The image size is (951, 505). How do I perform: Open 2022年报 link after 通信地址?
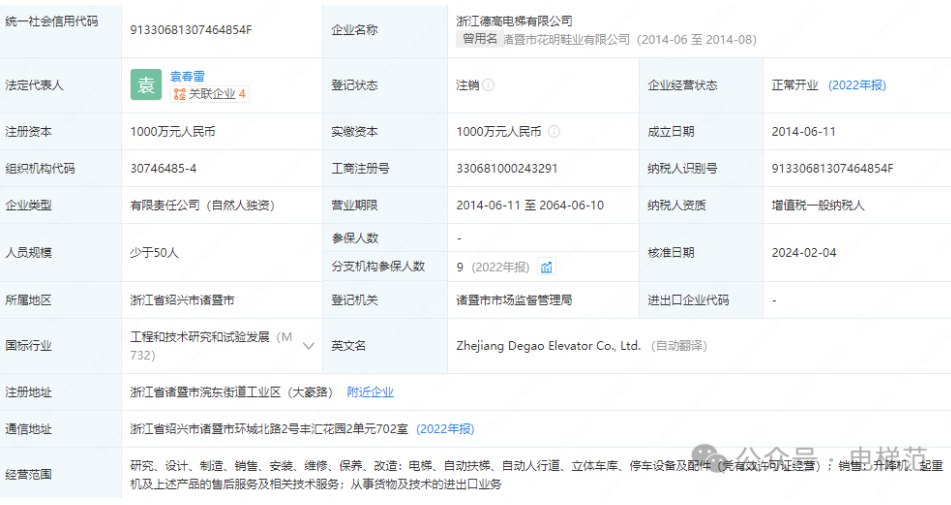click(x=445, y=429)
